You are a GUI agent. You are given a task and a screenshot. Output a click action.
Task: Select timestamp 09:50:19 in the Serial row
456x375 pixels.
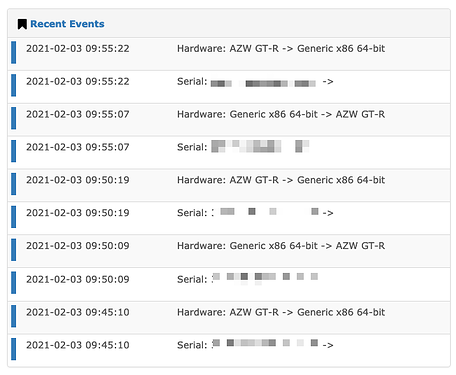tap(78, 213)
